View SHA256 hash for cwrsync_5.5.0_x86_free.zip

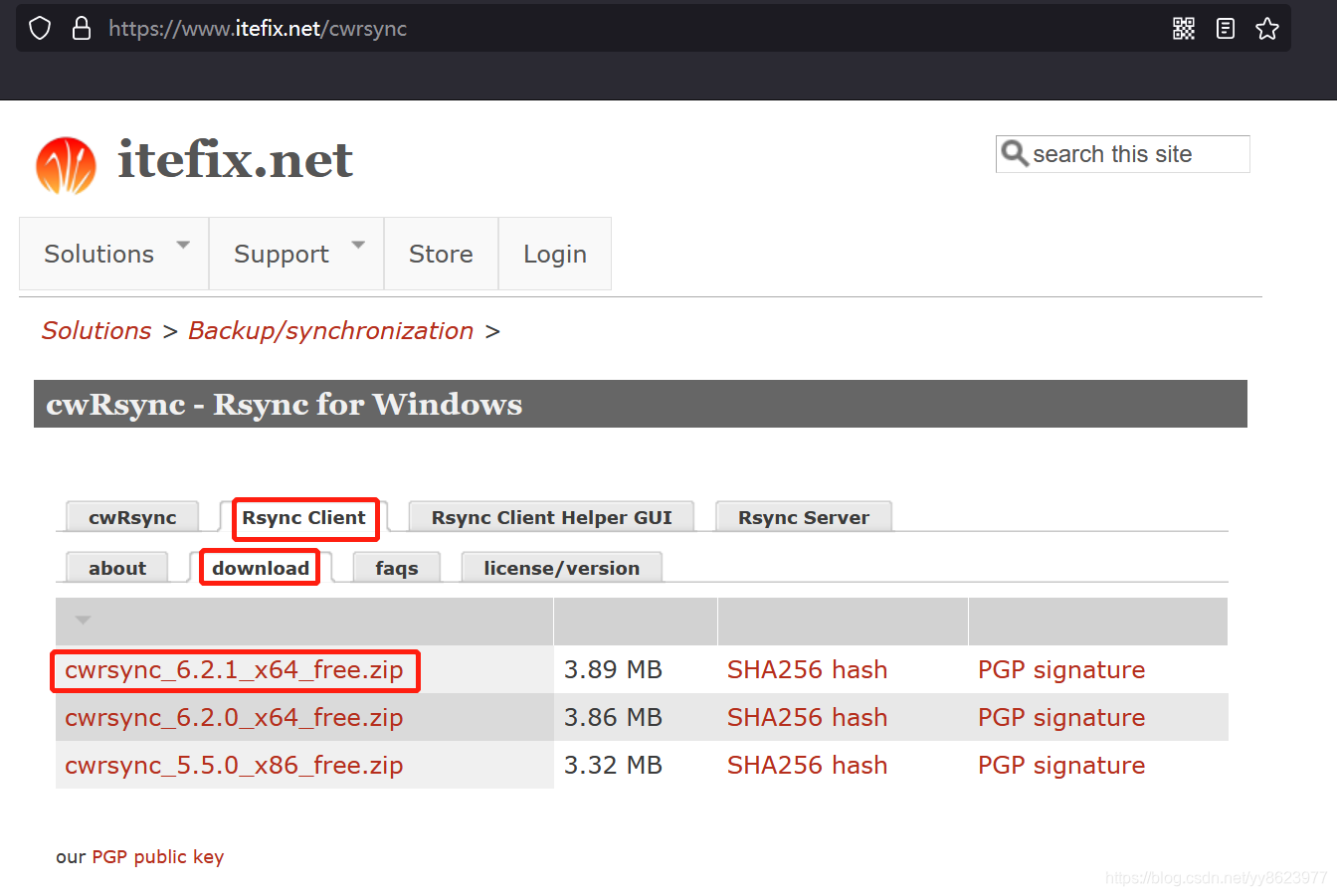(807, 765)
